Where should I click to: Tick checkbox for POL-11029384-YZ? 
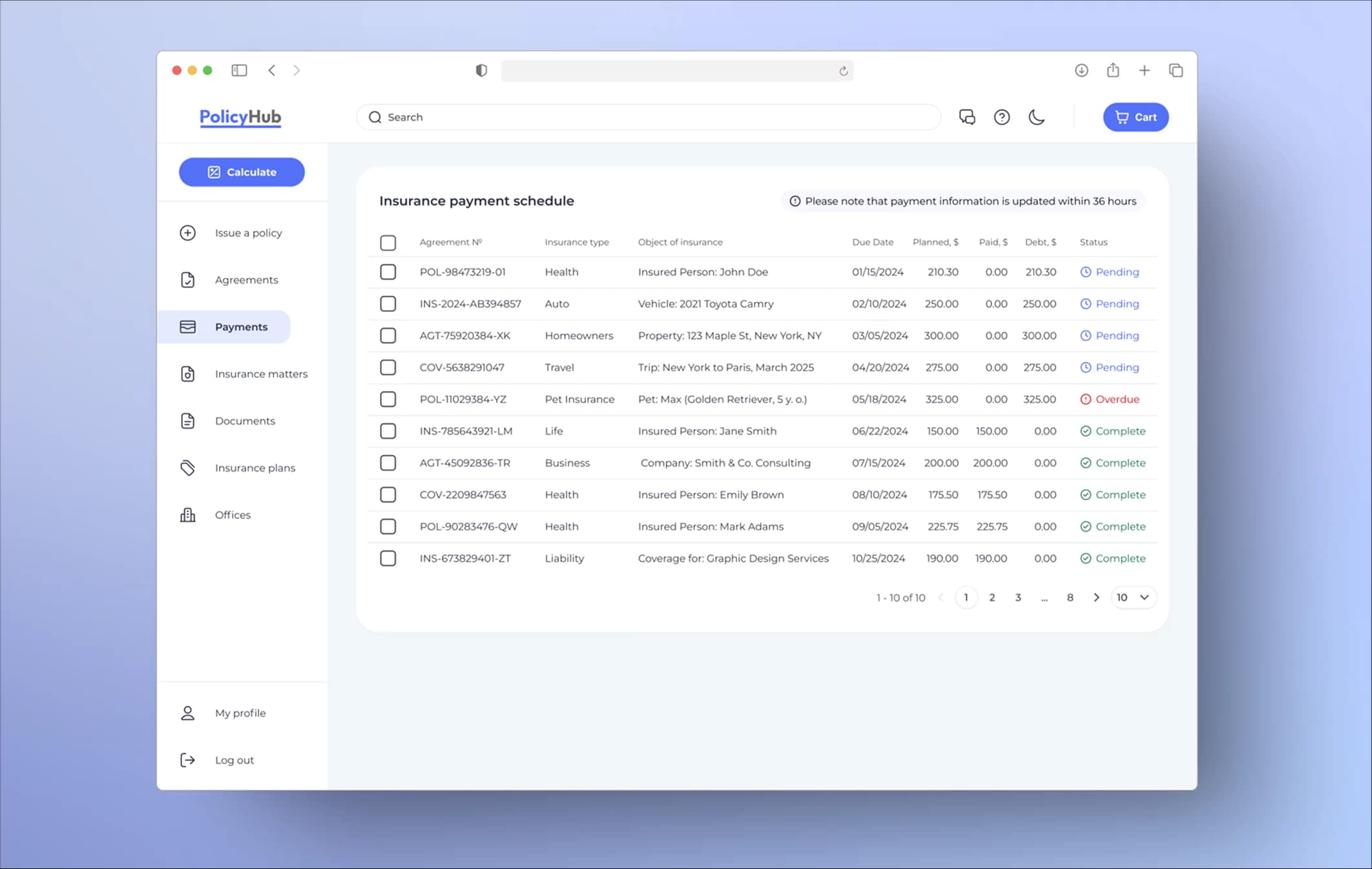(388, 399)
